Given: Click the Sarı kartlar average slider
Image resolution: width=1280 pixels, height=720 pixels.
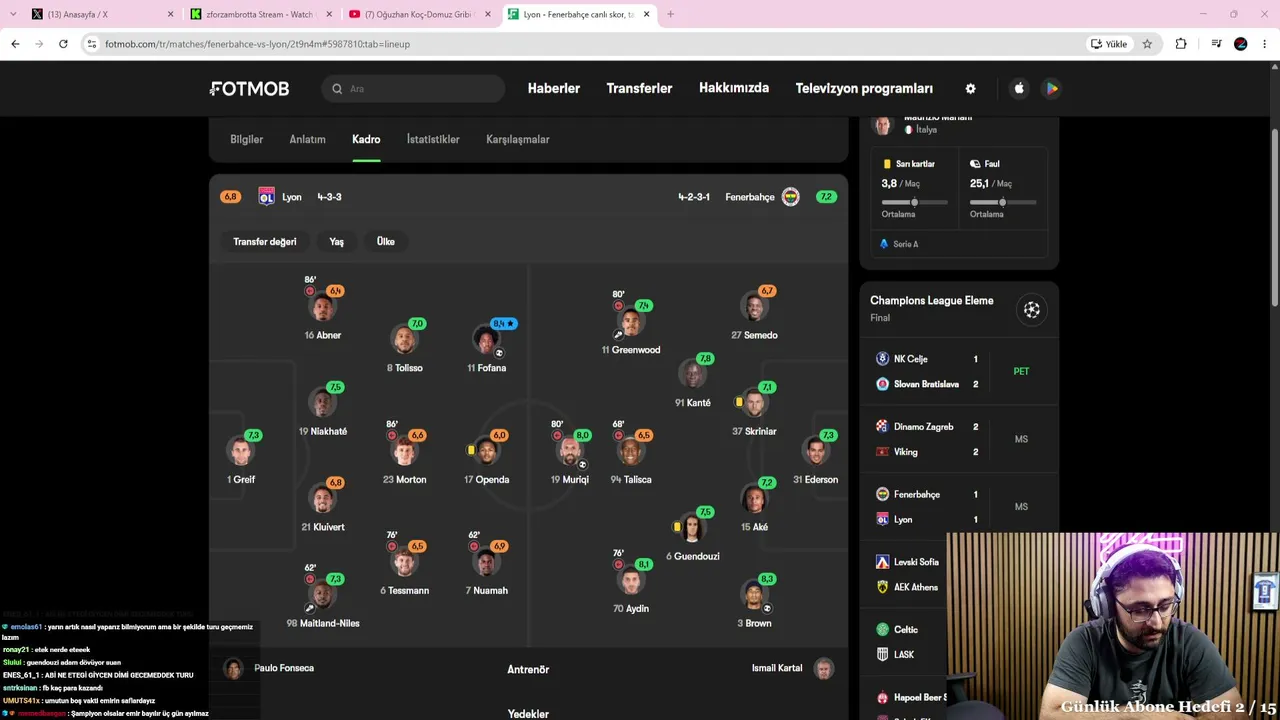Looking at the screenshot, I should 914,202.
